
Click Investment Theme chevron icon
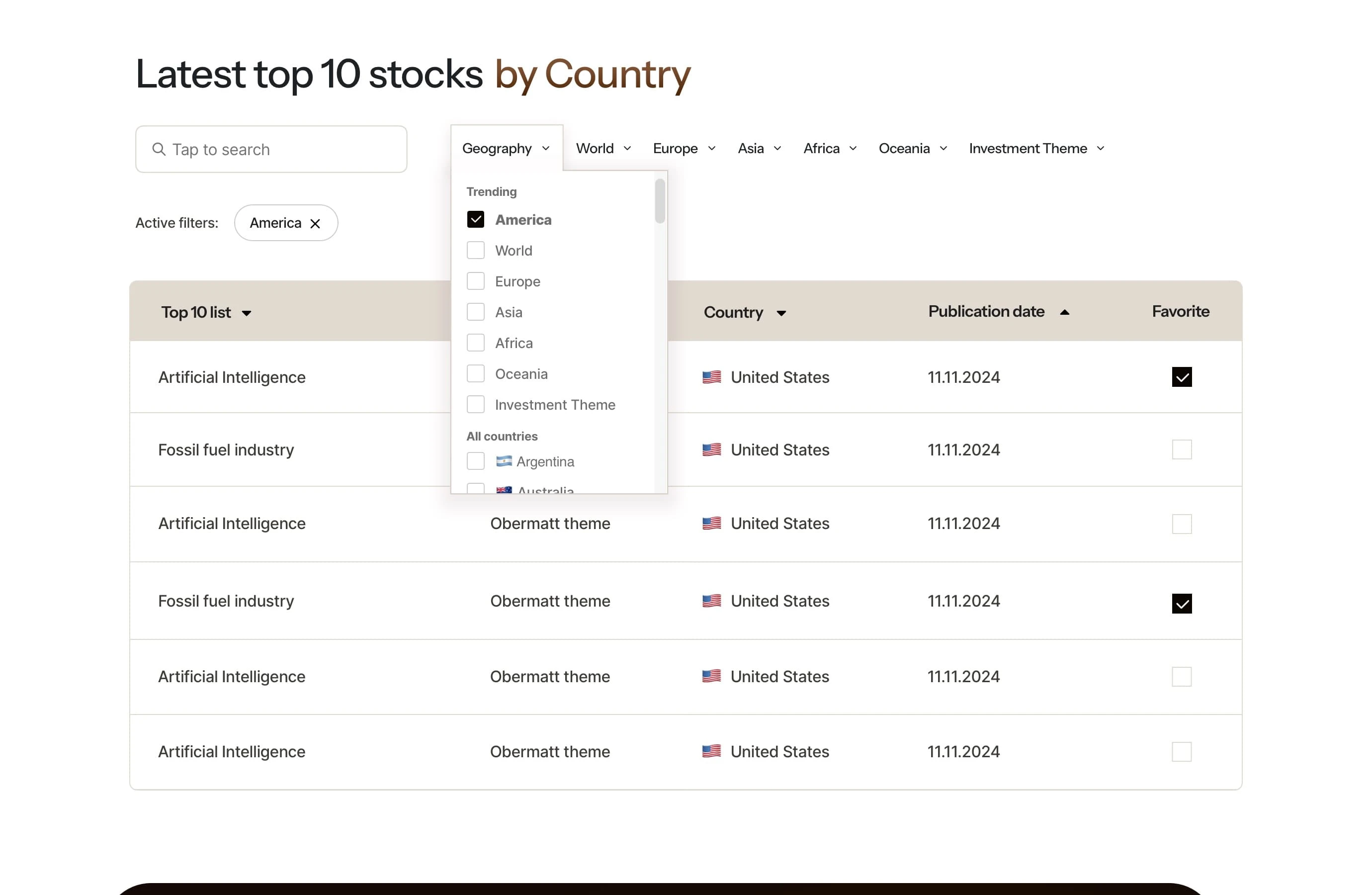pos(1101,149)
